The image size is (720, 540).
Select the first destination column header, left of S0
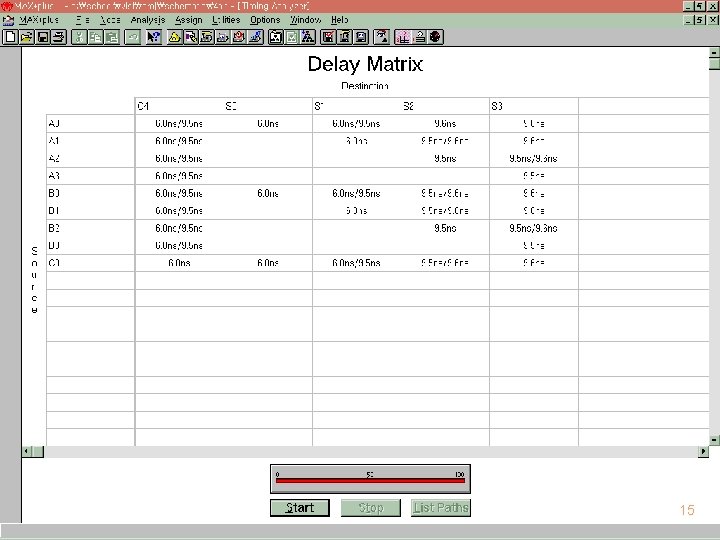179,106
